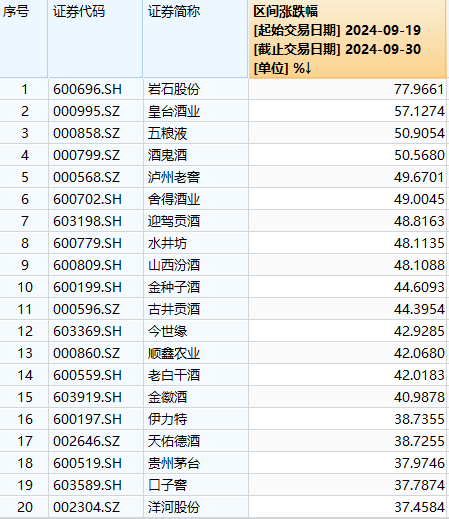
Task: Select code 603589.SH for 口子窖
Action: [95, 485]
